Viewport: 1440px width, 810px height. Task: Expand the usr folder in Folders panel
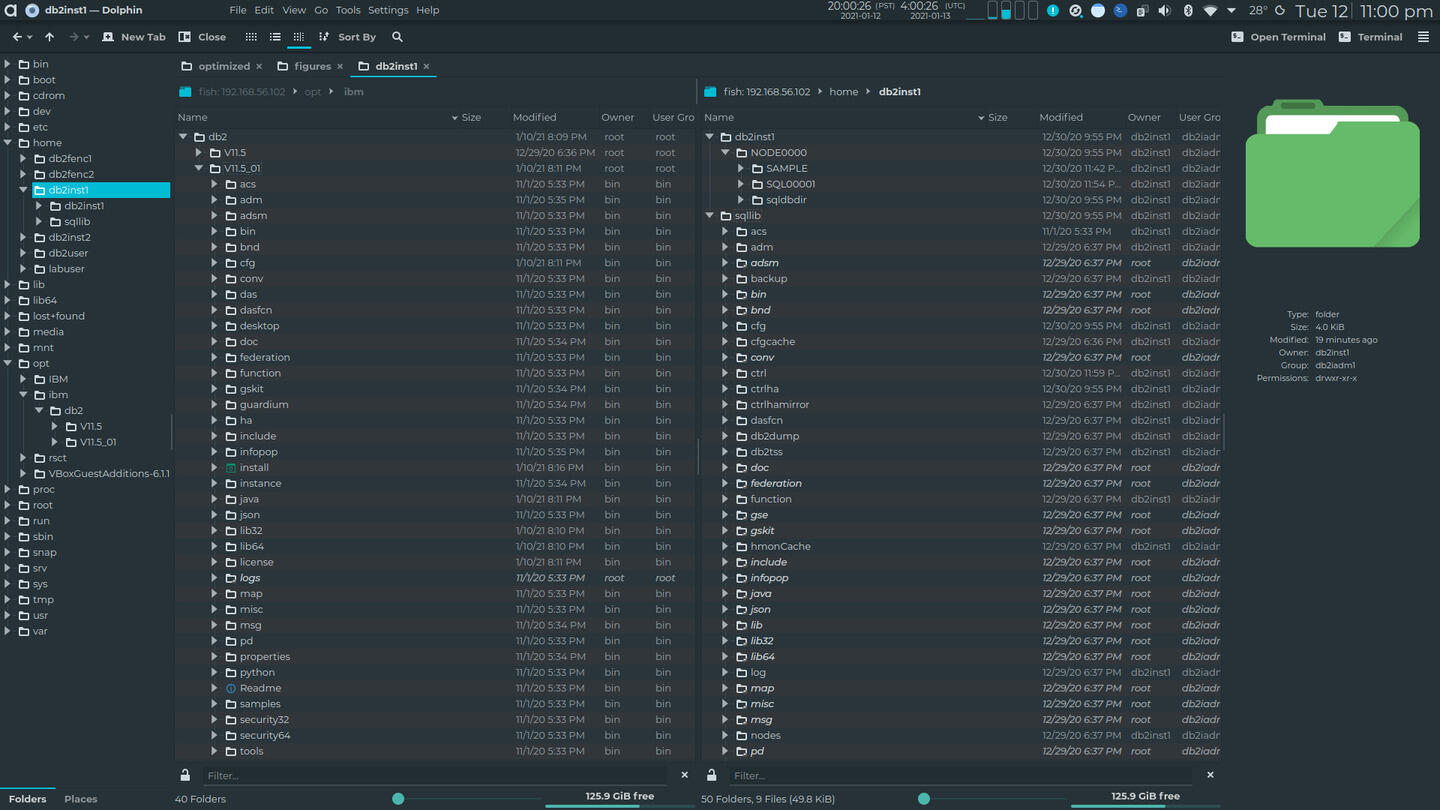coord(8,615)
